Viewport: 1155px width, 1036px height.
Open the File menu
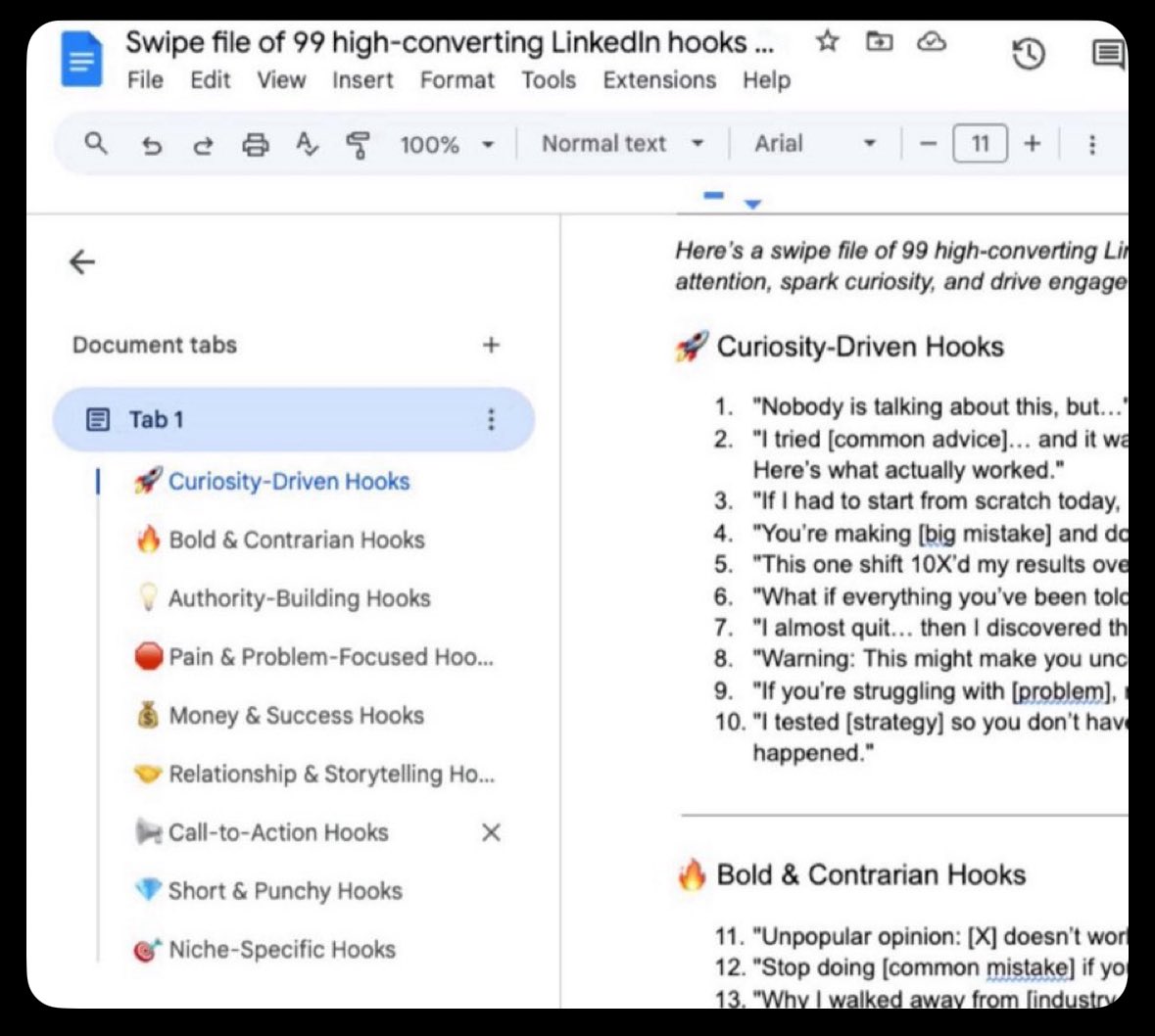(x=145, y=79)
